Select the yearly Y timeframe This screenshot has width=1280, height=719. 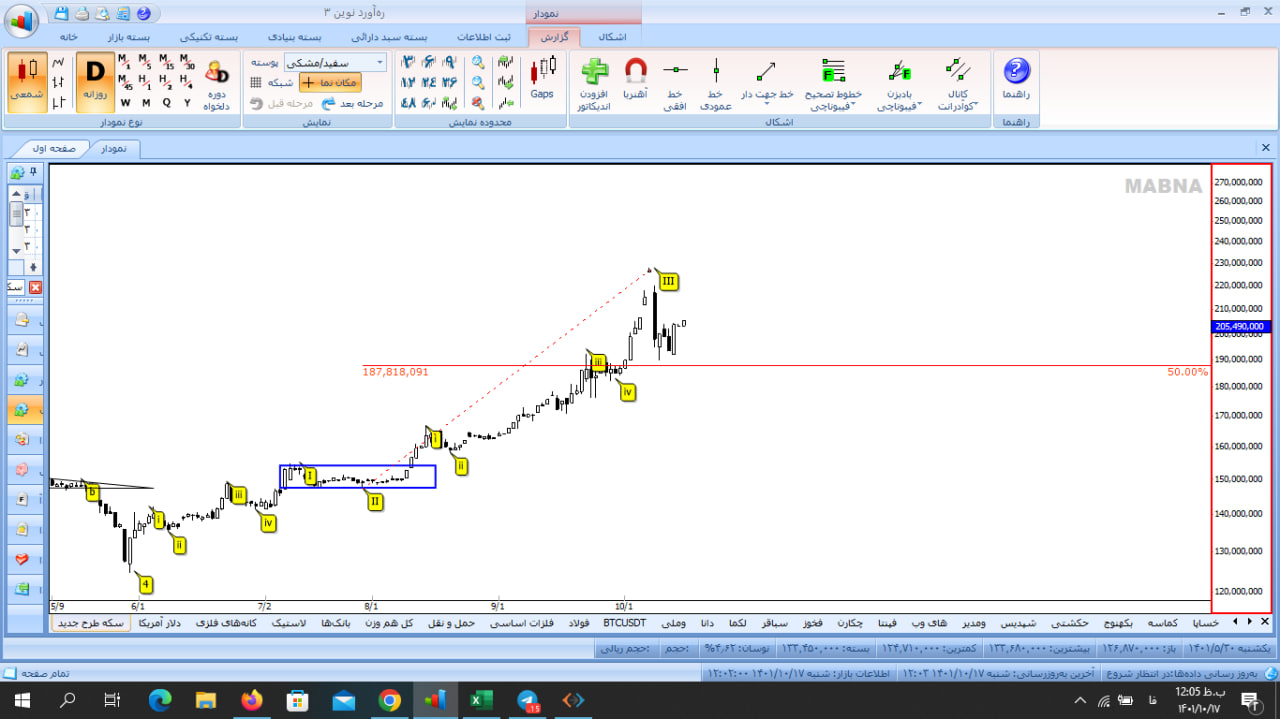[188, 103]
